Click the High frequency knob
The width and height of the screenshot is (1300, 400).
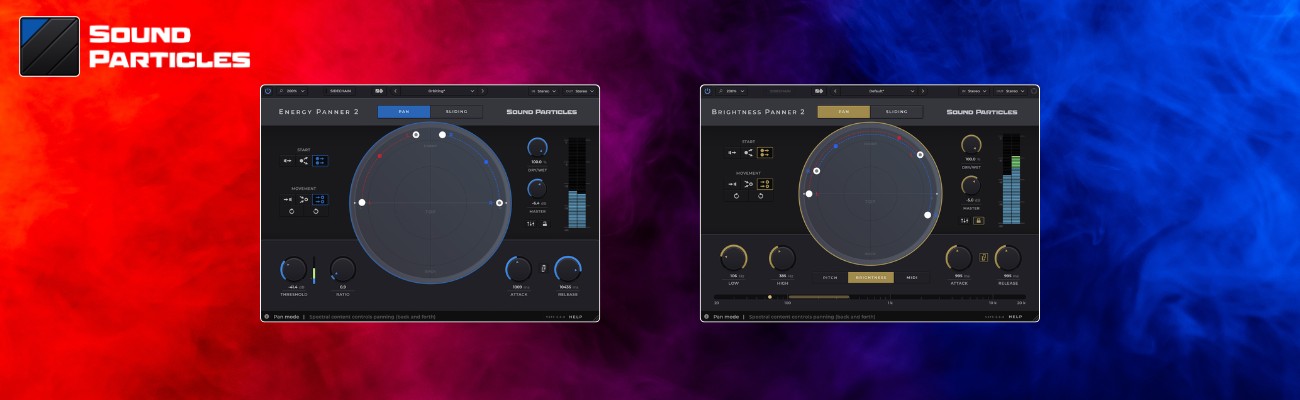pyautogui.click(x=782, y=258)
